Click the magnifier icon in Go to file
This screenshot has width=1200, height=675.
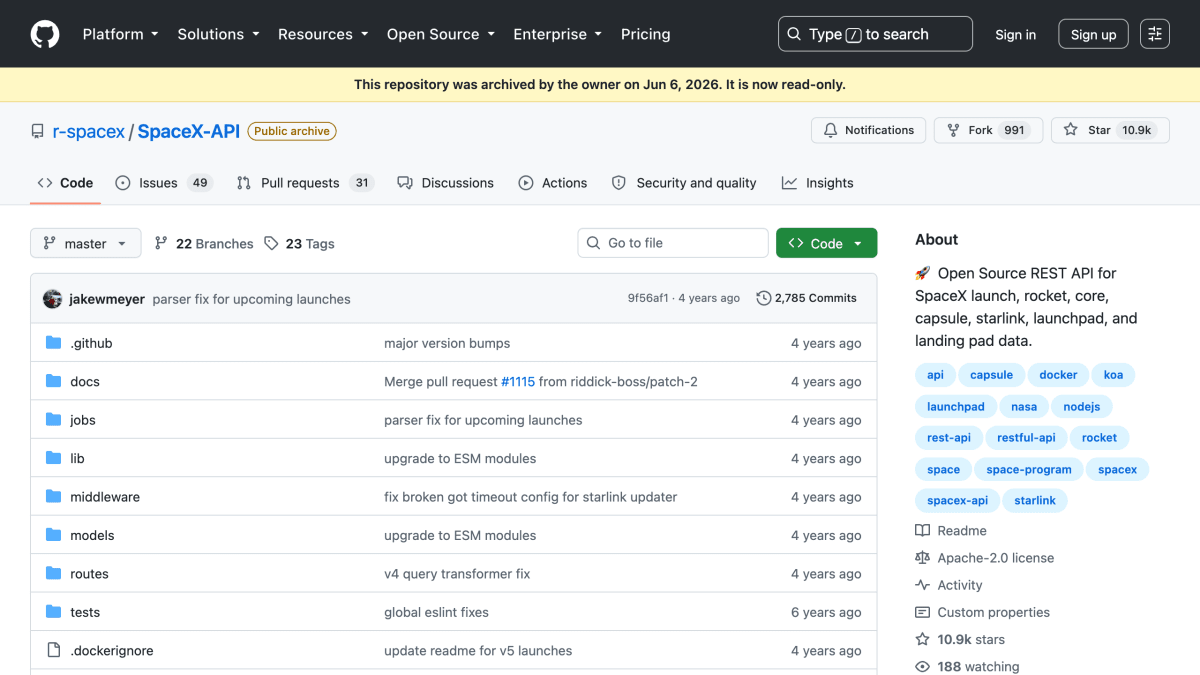(595, 243)
